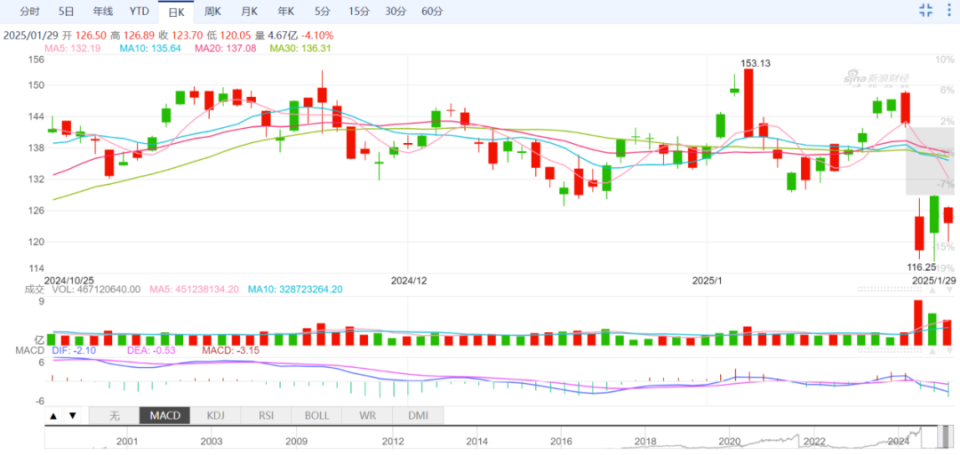
Task: Open the 年线 chart view
Action: pos(103,11)
